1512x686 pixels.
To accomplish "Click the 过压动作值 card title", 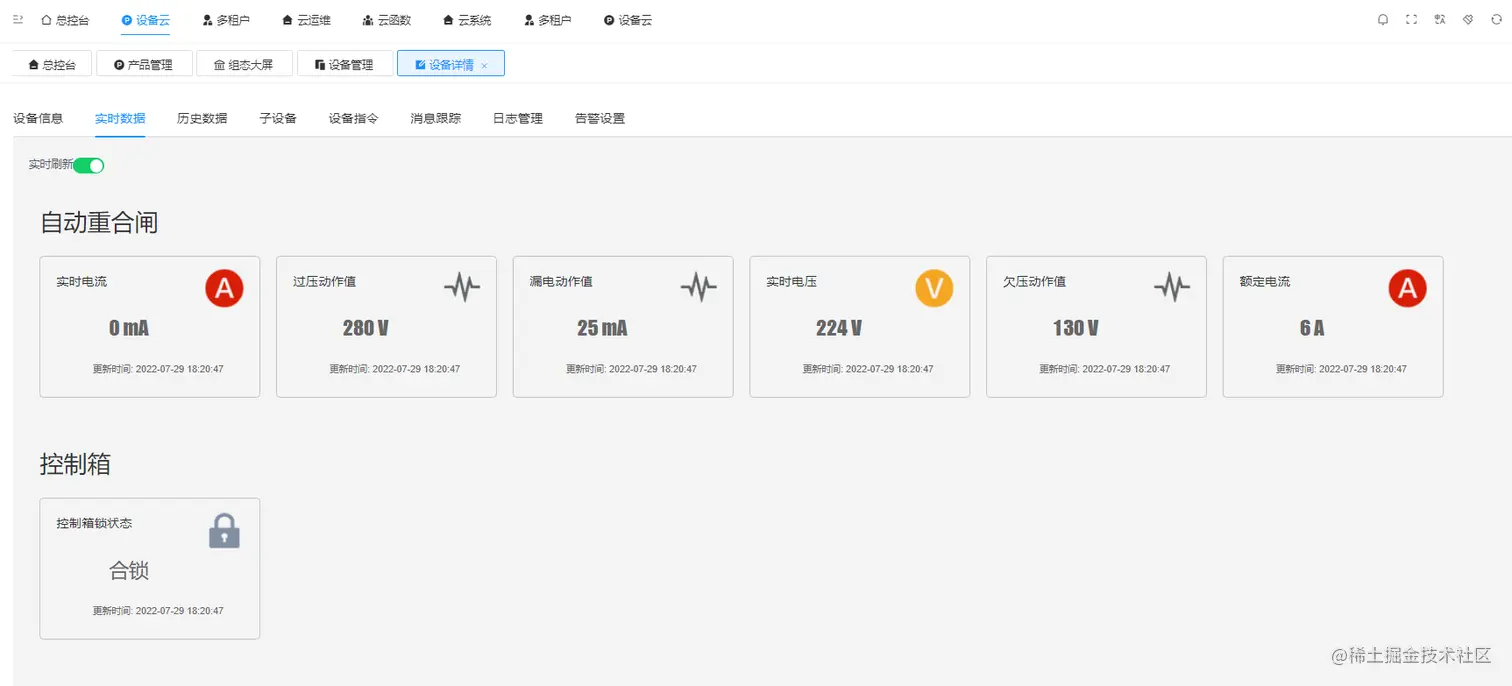I will tap(324, 282).
